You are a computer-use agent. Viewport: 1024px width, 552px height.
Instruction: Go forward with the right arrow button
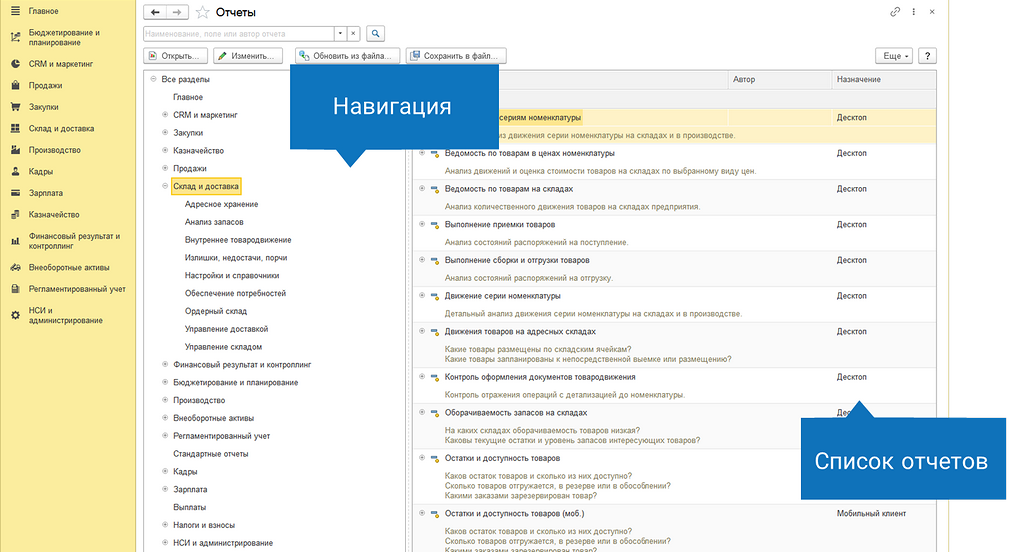(177, 12)
